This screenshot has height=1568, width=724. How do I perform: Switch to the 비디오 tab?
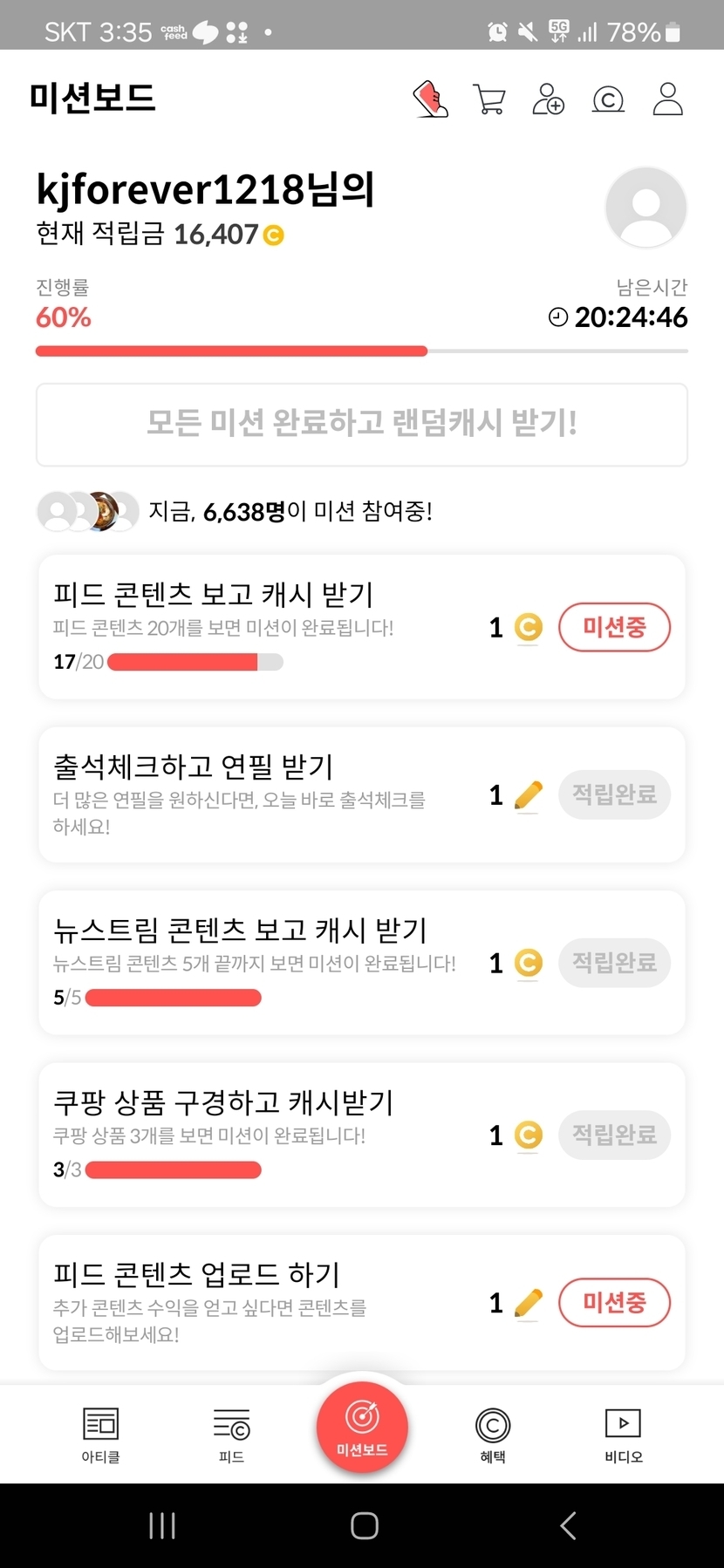click(624, 1435)
